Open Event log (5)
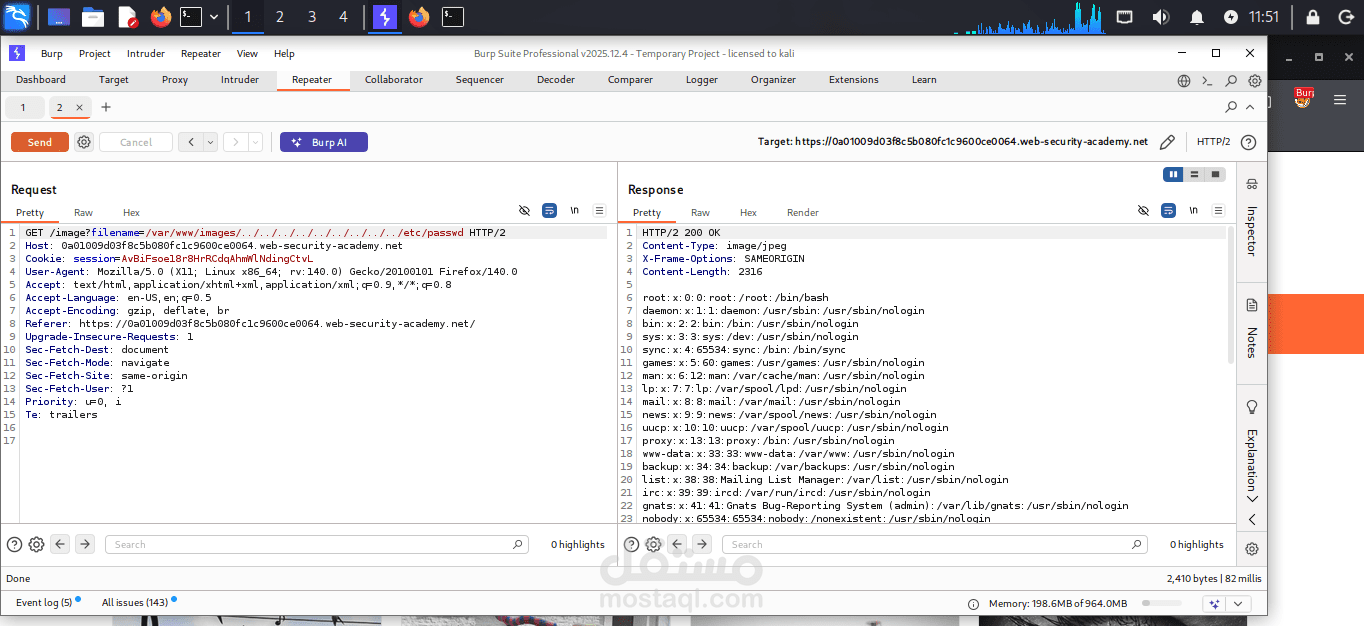 pos(44,603)
